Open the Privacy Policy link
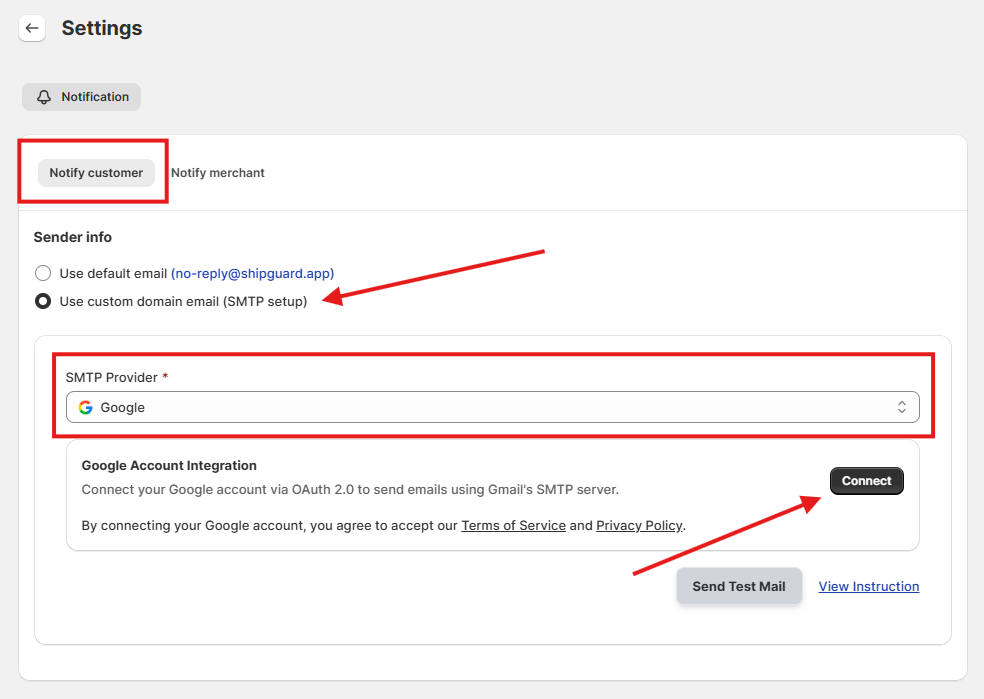Viewport: 984px width, 699px height. [x=639, y=525]
